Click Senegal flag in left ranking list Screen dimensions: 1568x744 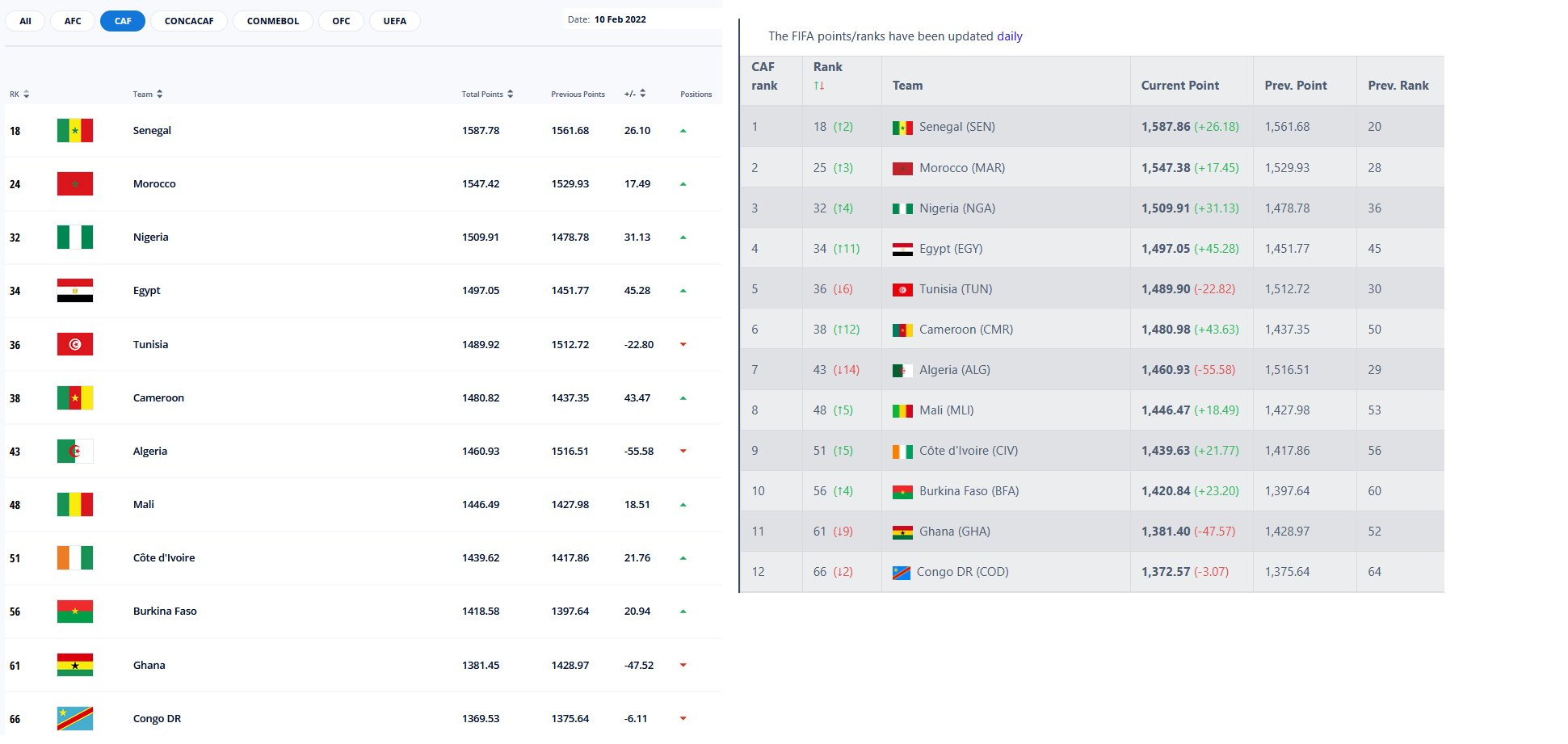pos(75,130)
